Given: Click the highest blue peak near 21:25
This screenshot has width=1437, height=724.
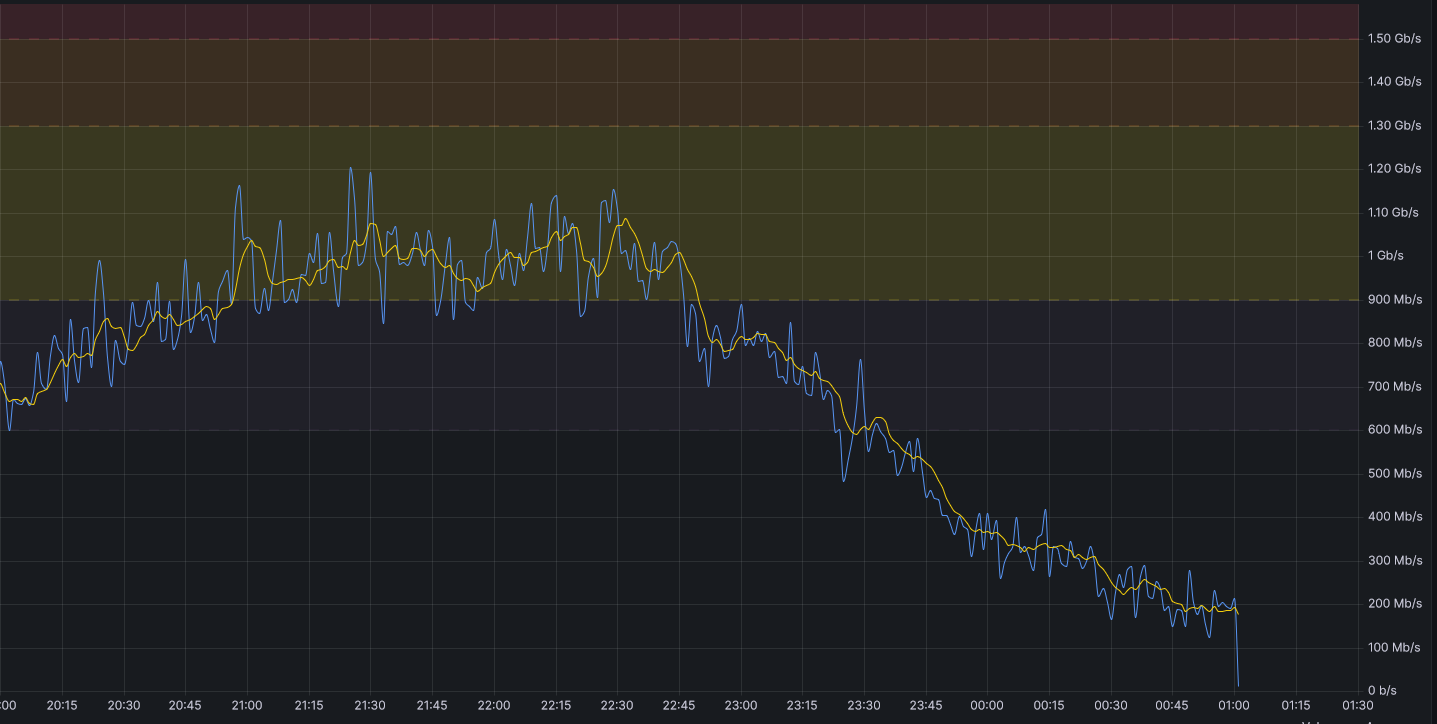Looking at the screenshot, I should [350, 169].
